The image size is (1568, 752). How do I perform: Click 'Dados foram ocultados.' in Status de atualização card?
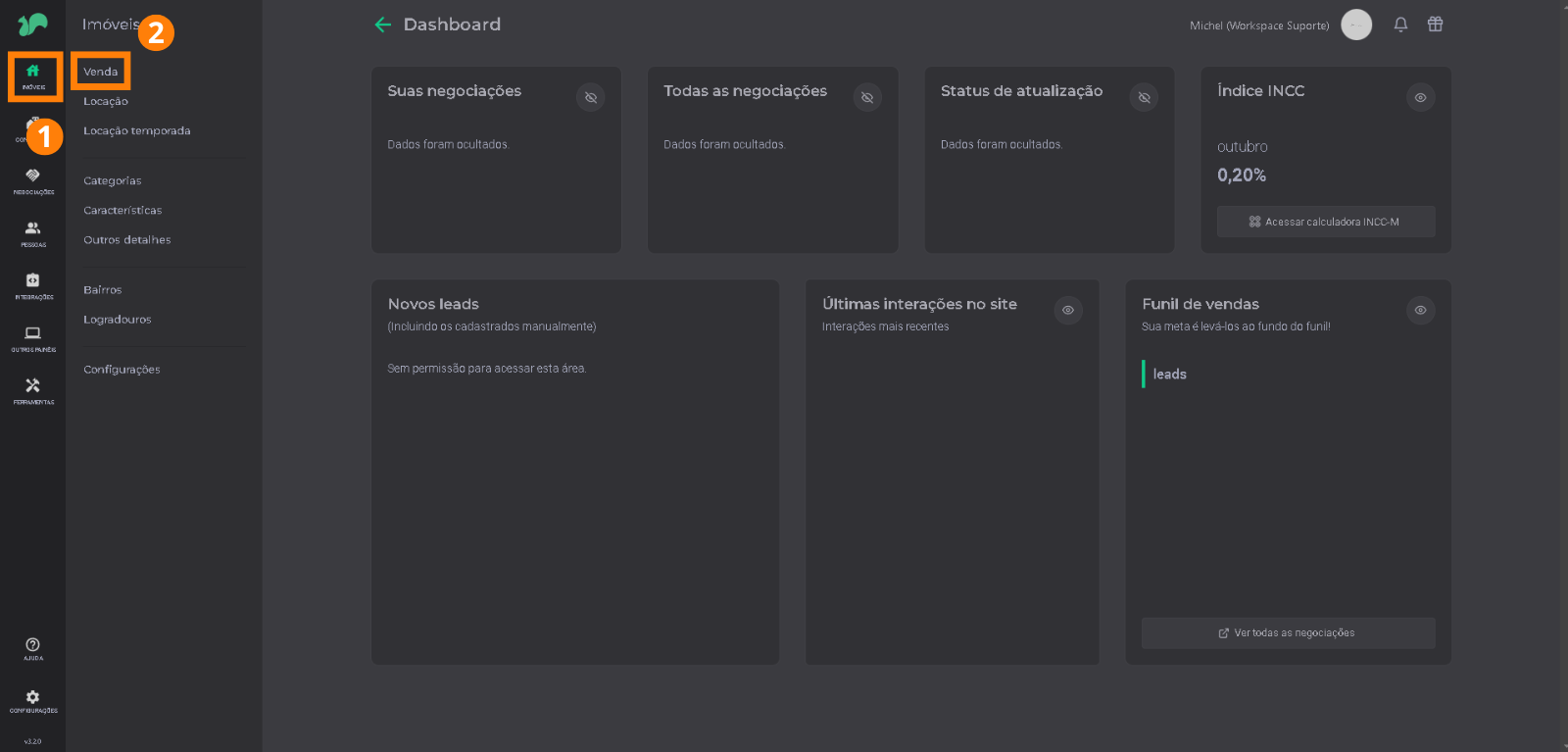1002,144
